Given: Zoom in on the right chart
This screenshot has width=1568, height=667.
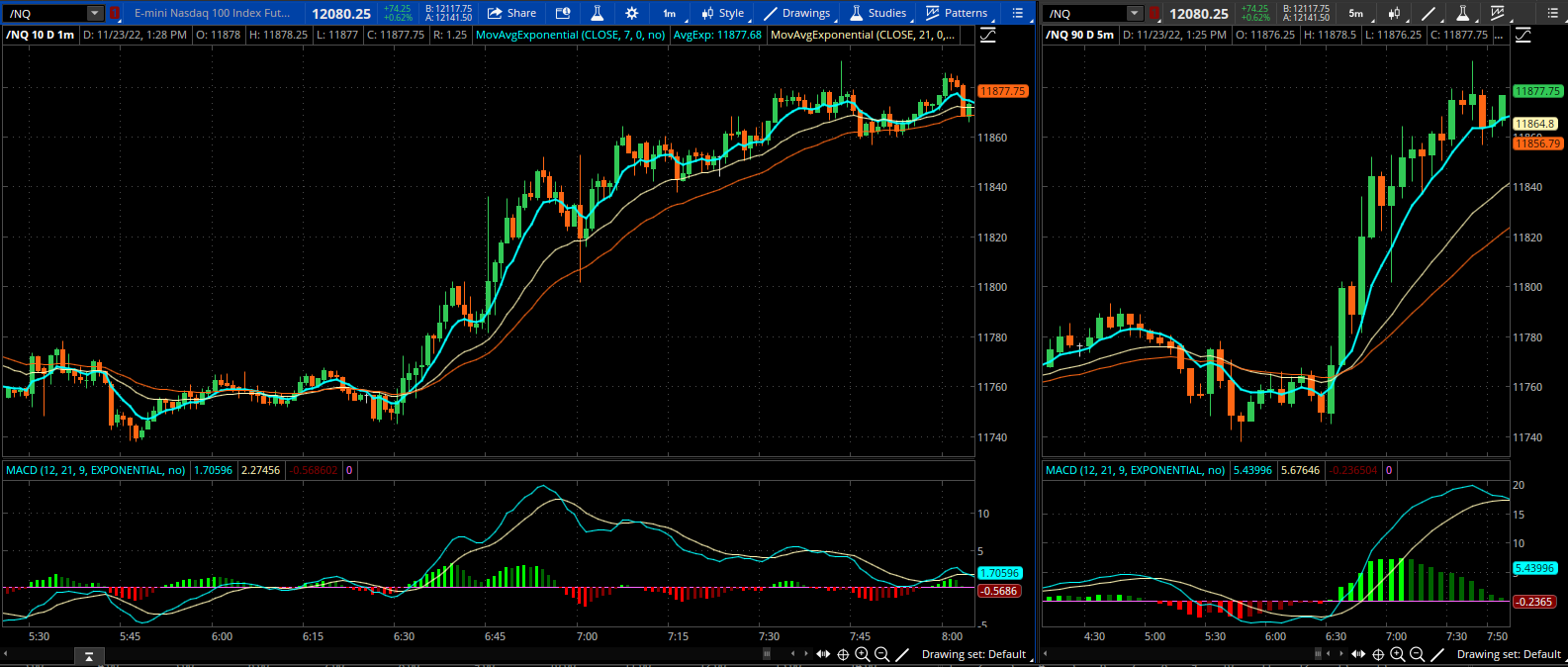Looking at the screenshot, I should [1398, 655].
